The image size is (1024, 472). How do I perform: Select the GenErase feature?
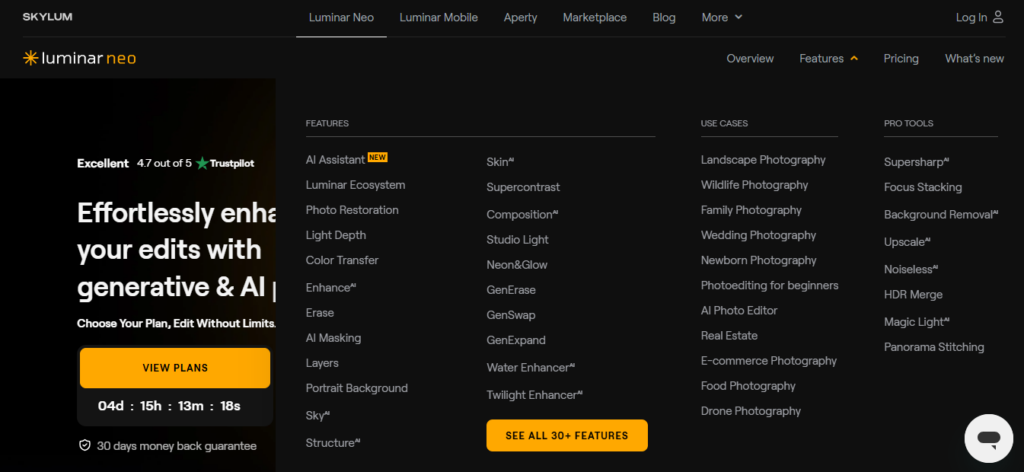511,290
